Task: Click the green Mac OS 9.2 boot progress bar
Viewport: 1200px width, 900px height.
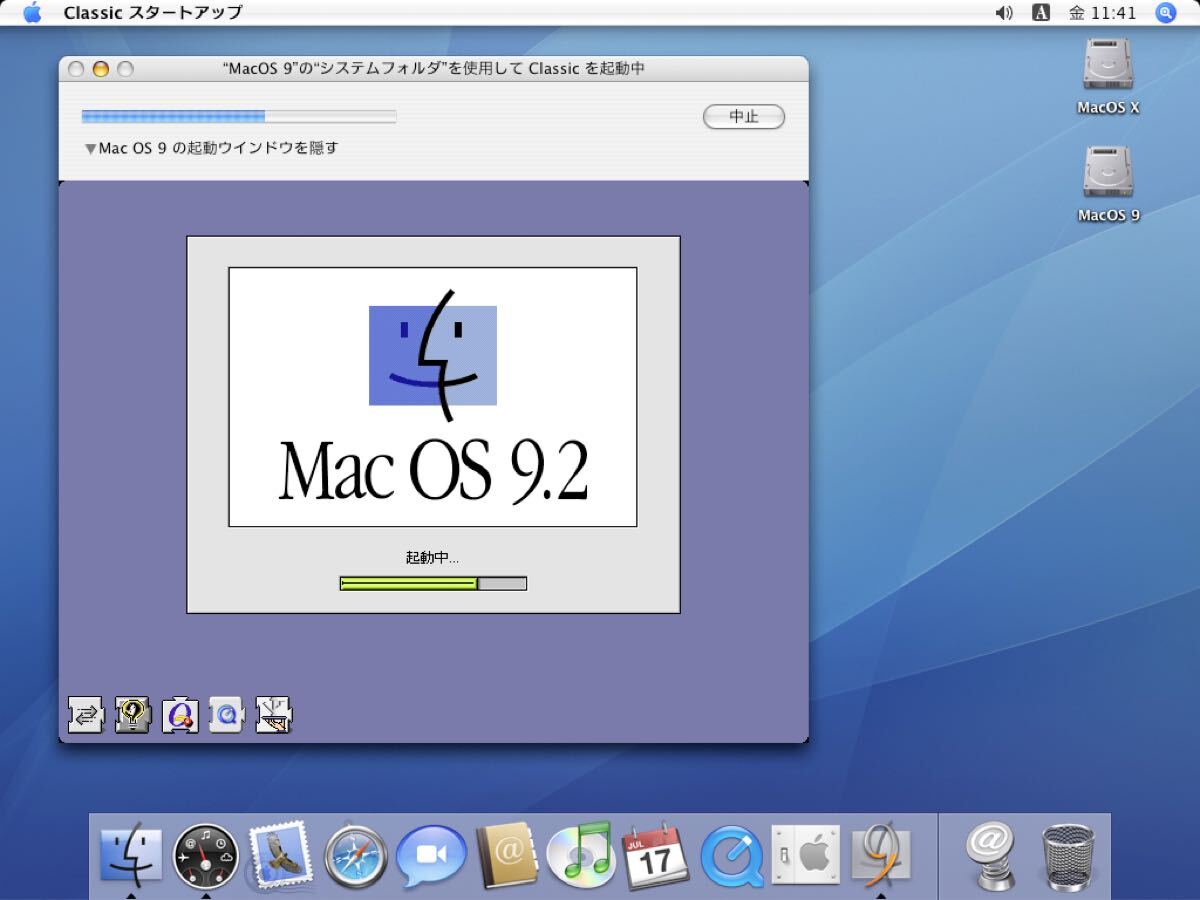Action: pos(433,583)
